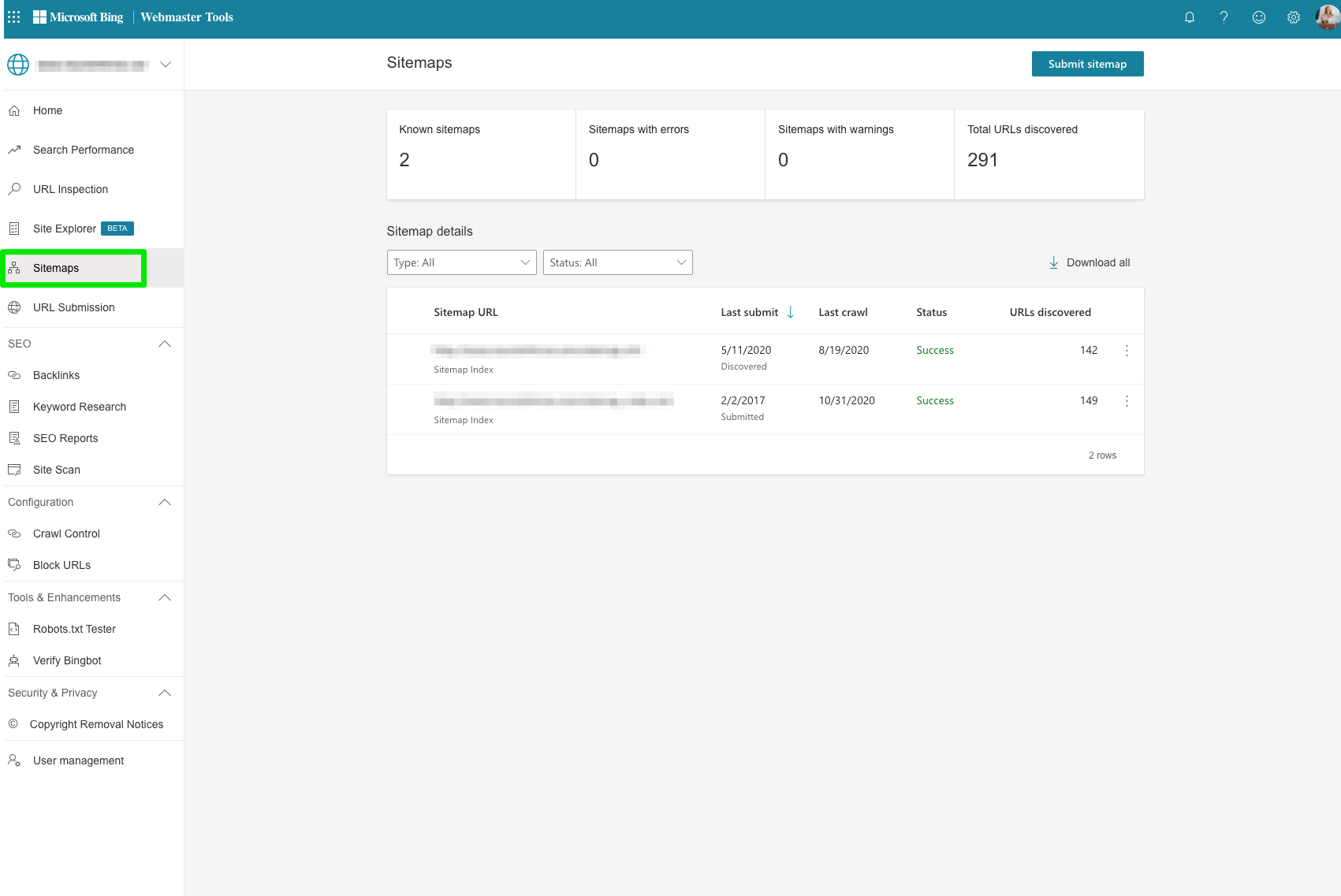Viewport: 1341px width, 896px height.
Task: Click the globe icon next to the site name
Action: [18, 64]
